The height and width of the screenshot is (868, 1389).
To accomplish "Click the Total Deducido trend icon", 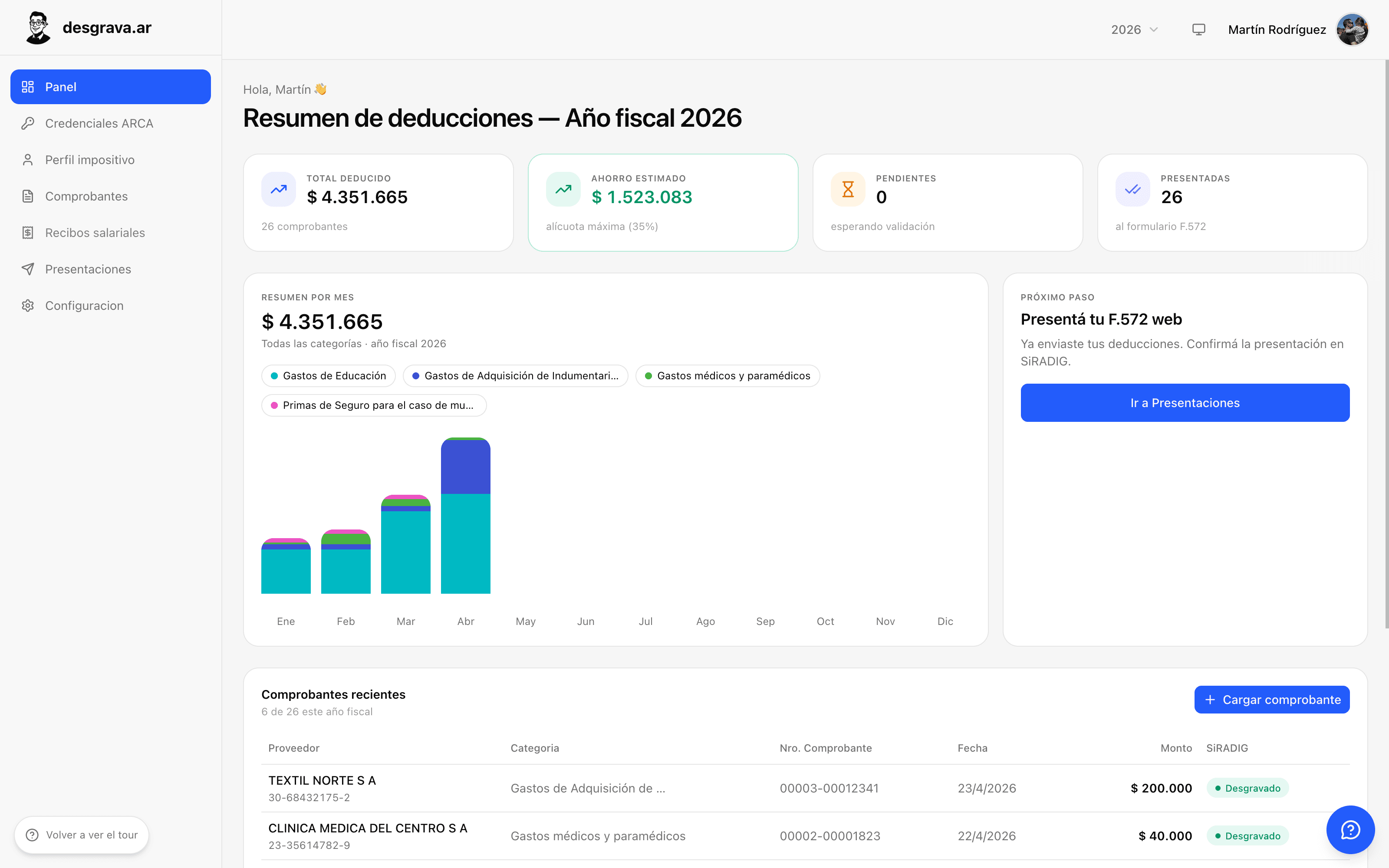I will [x=278, y=190].
